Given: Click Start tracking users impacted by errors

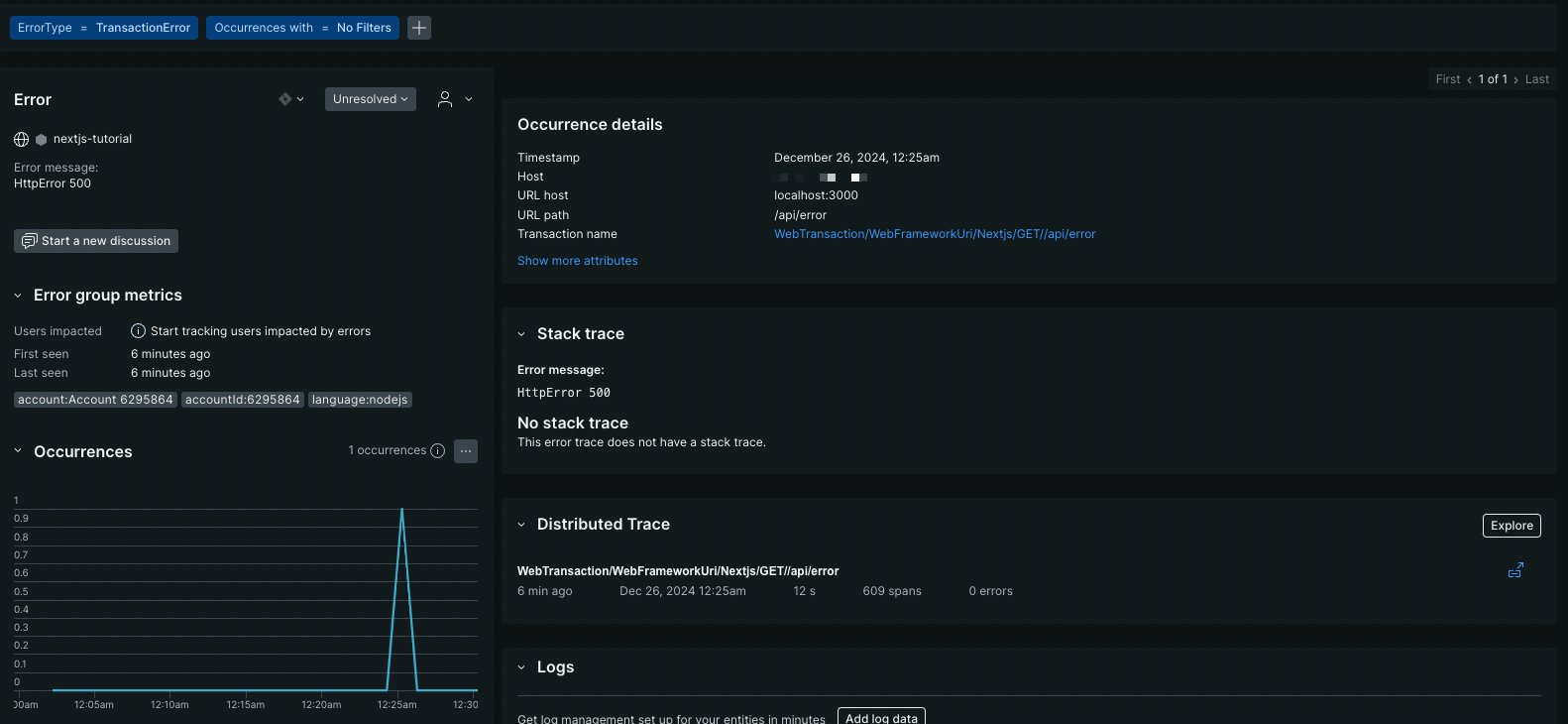Looking at the screenshot, I should click(261, 331).
